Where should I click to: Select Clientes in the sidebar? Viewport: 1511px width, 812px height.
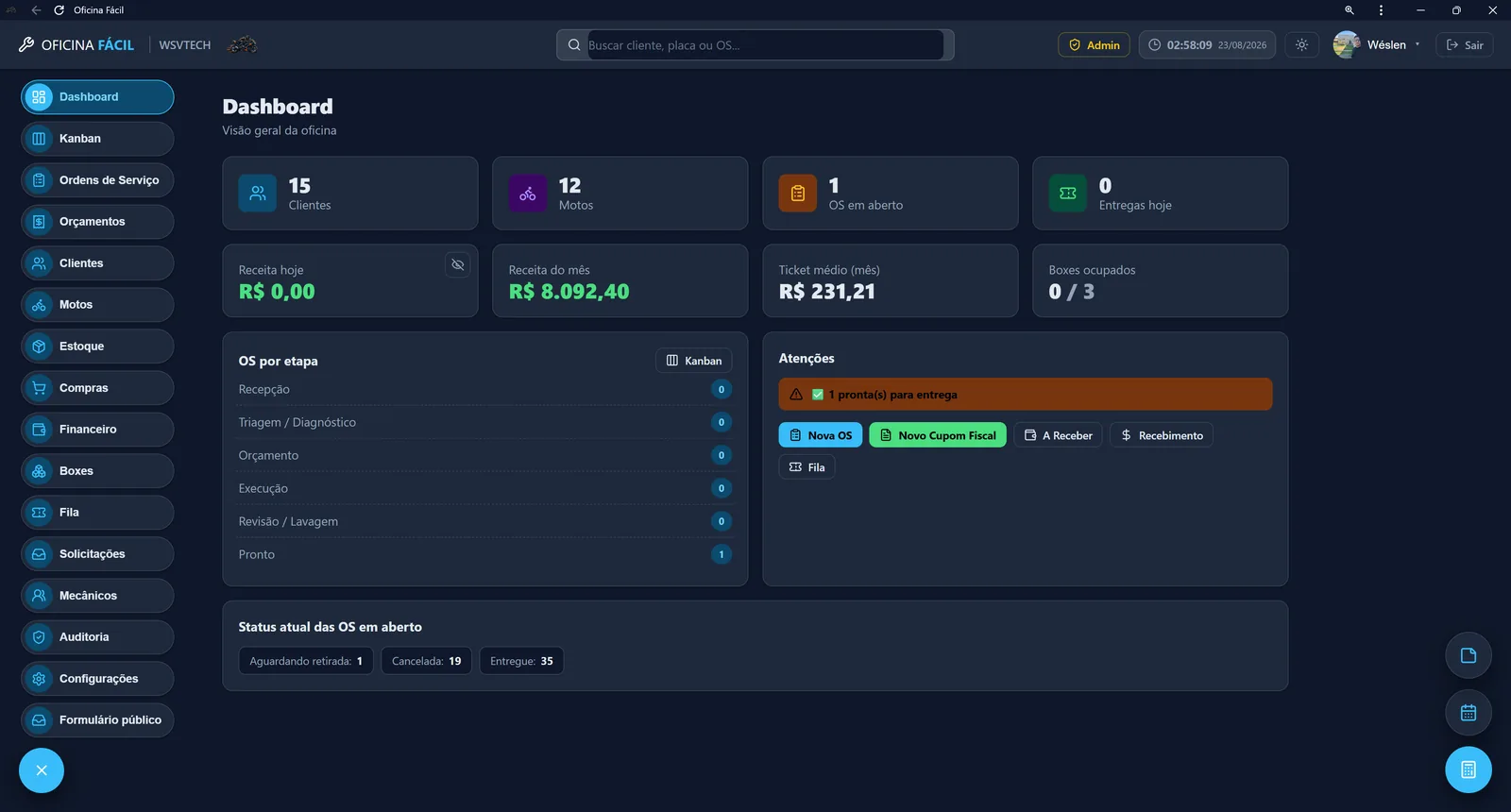97,263
